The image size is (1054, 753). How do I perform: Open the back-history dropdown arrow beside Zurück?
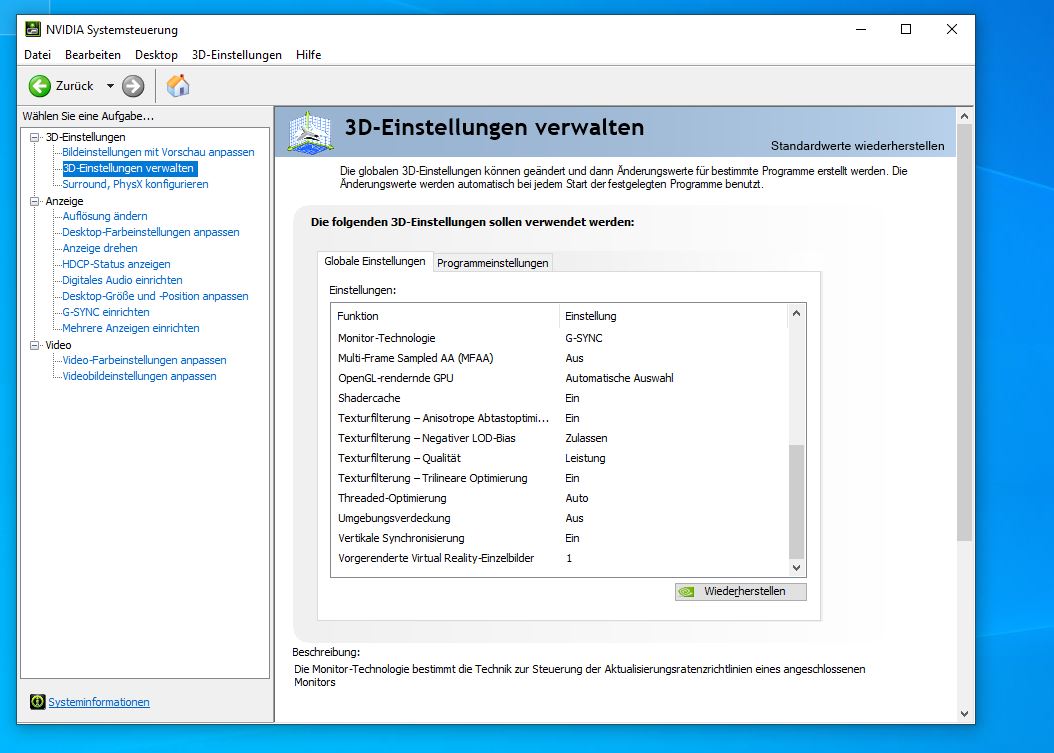pyautogui.click(x=110, y=86)
